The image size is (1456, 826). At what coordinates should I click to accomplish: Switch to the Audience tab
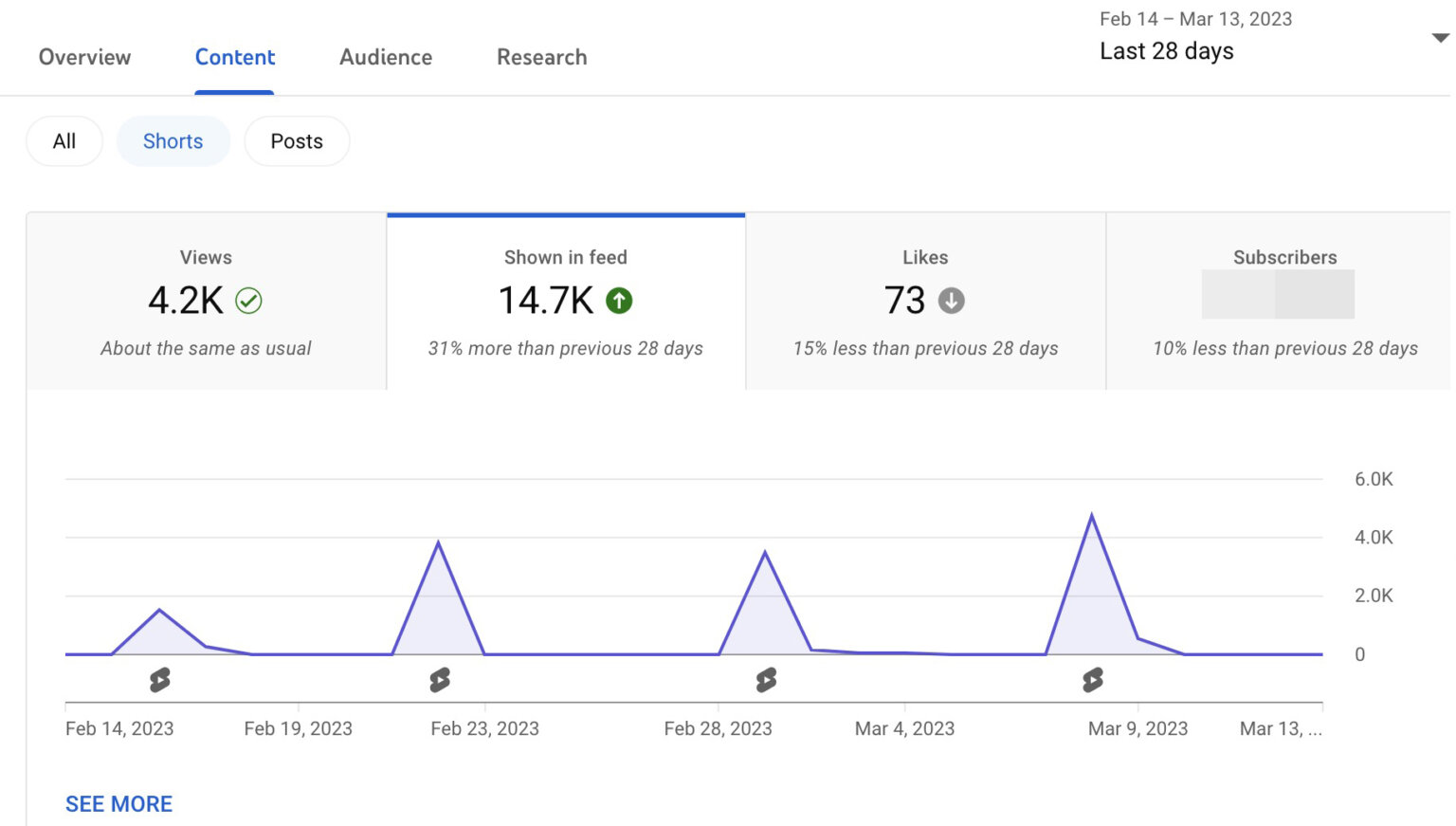(385, 57)
